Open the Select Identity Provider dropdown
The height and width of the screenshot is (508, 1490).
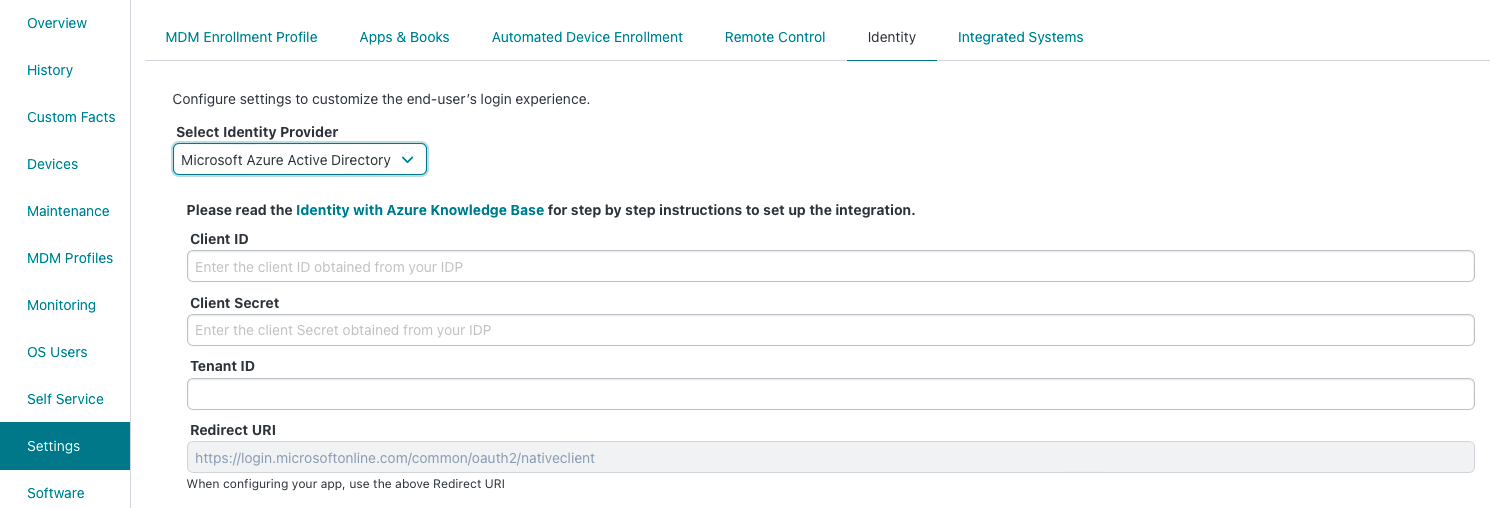(300, 160)
